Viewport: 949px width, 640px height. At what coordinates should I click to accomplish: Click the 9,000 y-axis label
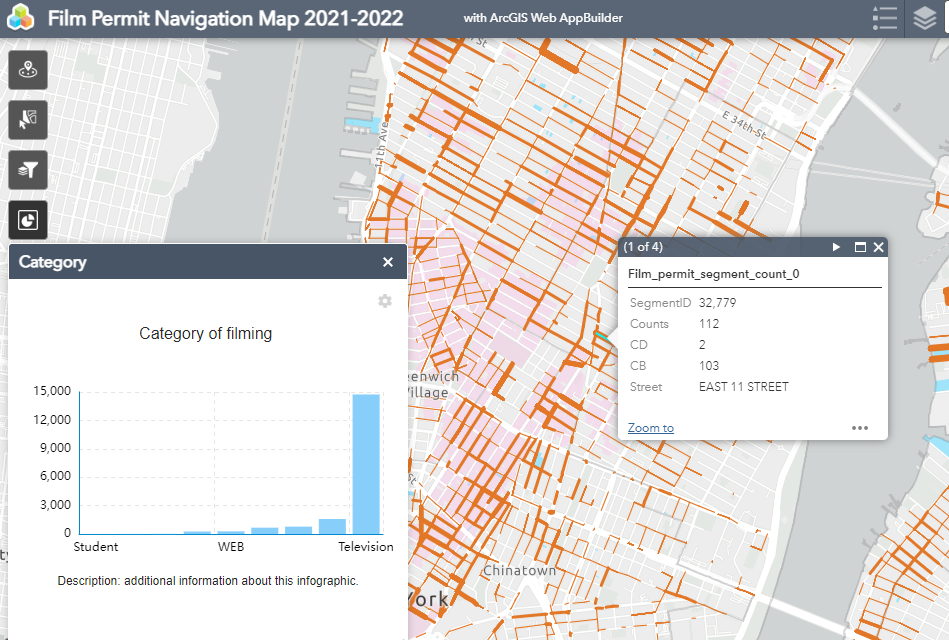(x=55, y=448)
